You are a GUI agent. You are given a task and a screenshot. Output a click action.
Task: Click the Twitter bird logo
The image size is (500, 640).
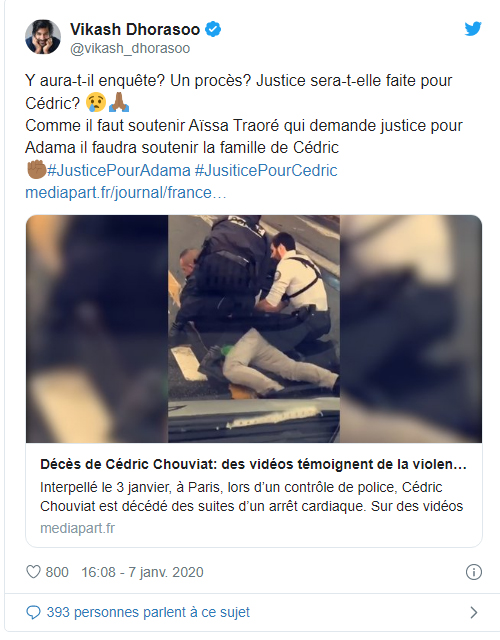coord(473,29)
